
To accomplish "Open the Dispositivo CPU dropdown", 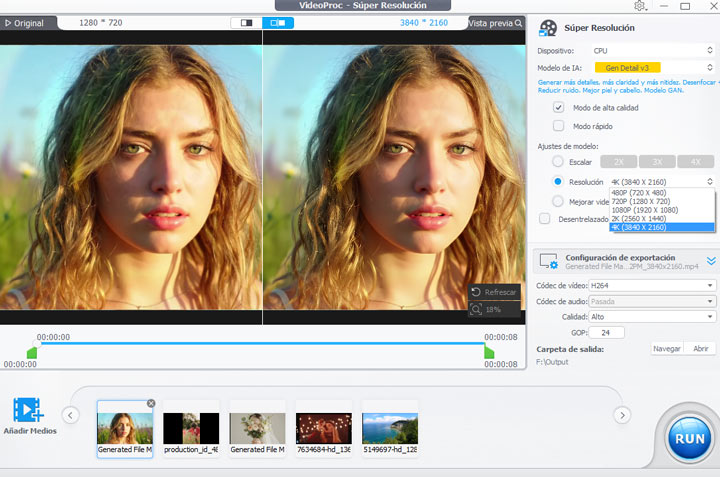I will click(x=653, y=51).
